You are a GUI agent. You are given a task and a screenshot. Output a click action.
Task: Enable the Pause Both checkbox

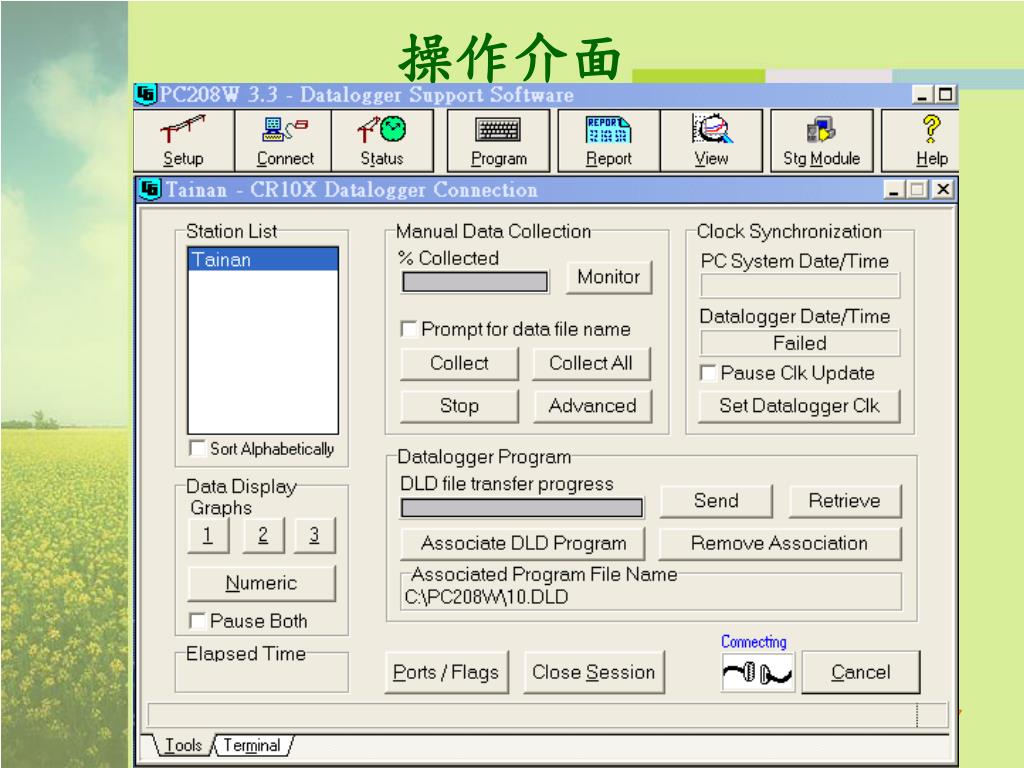[197, 620]
